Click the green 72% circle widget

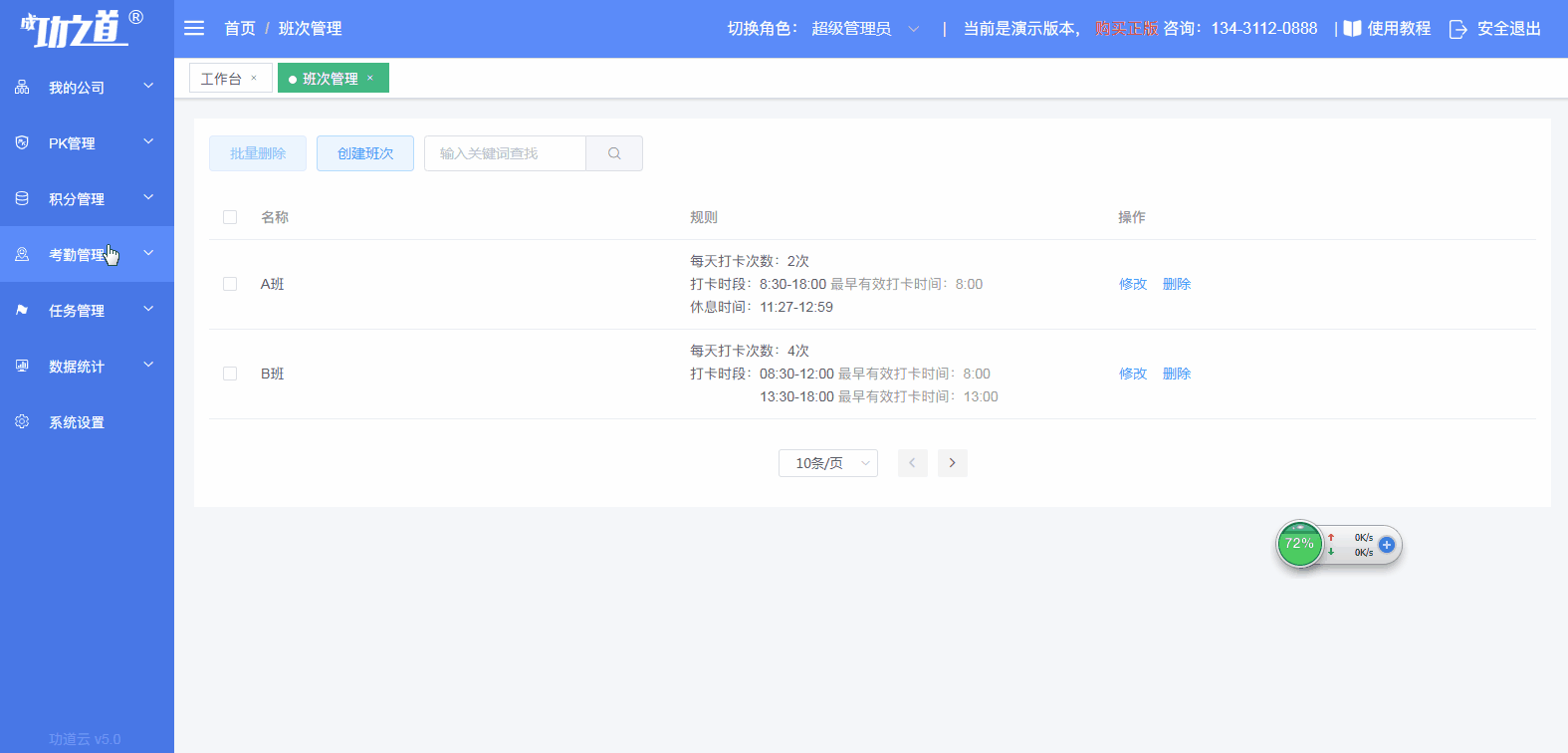(1299, 544)
